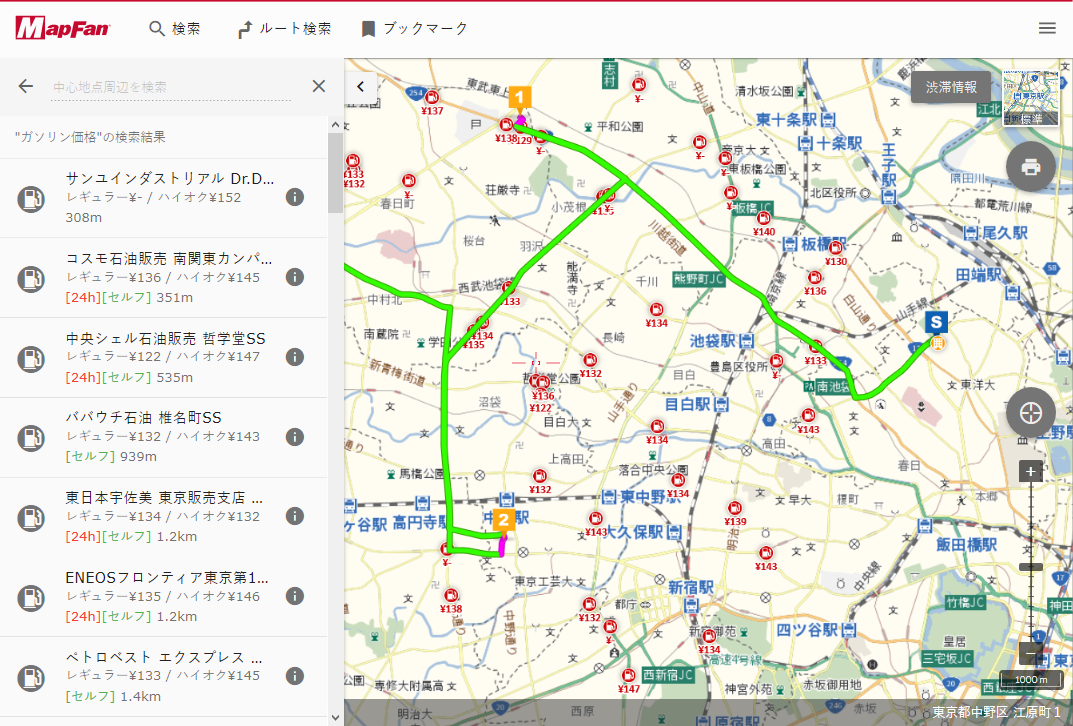
Task: Click gas pump icon beside コスモ石油販売
Action: coord(31,279)
